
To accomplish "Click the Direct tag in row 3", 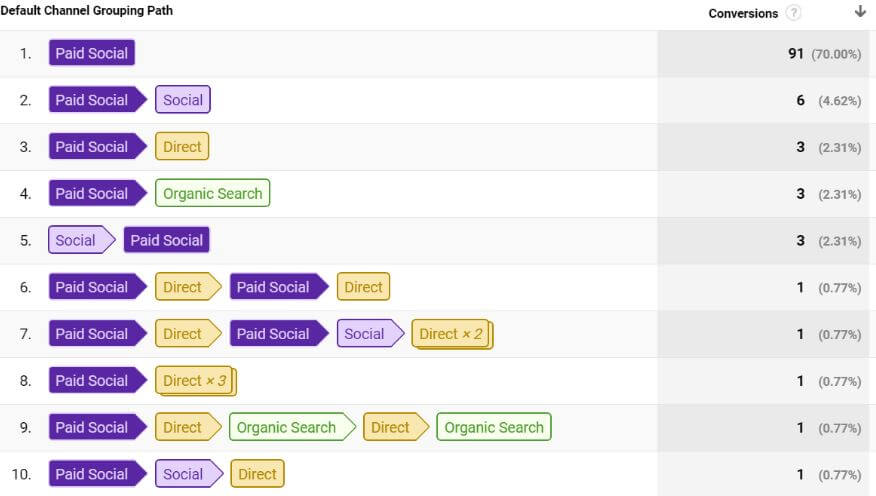I will coord(182,147).
